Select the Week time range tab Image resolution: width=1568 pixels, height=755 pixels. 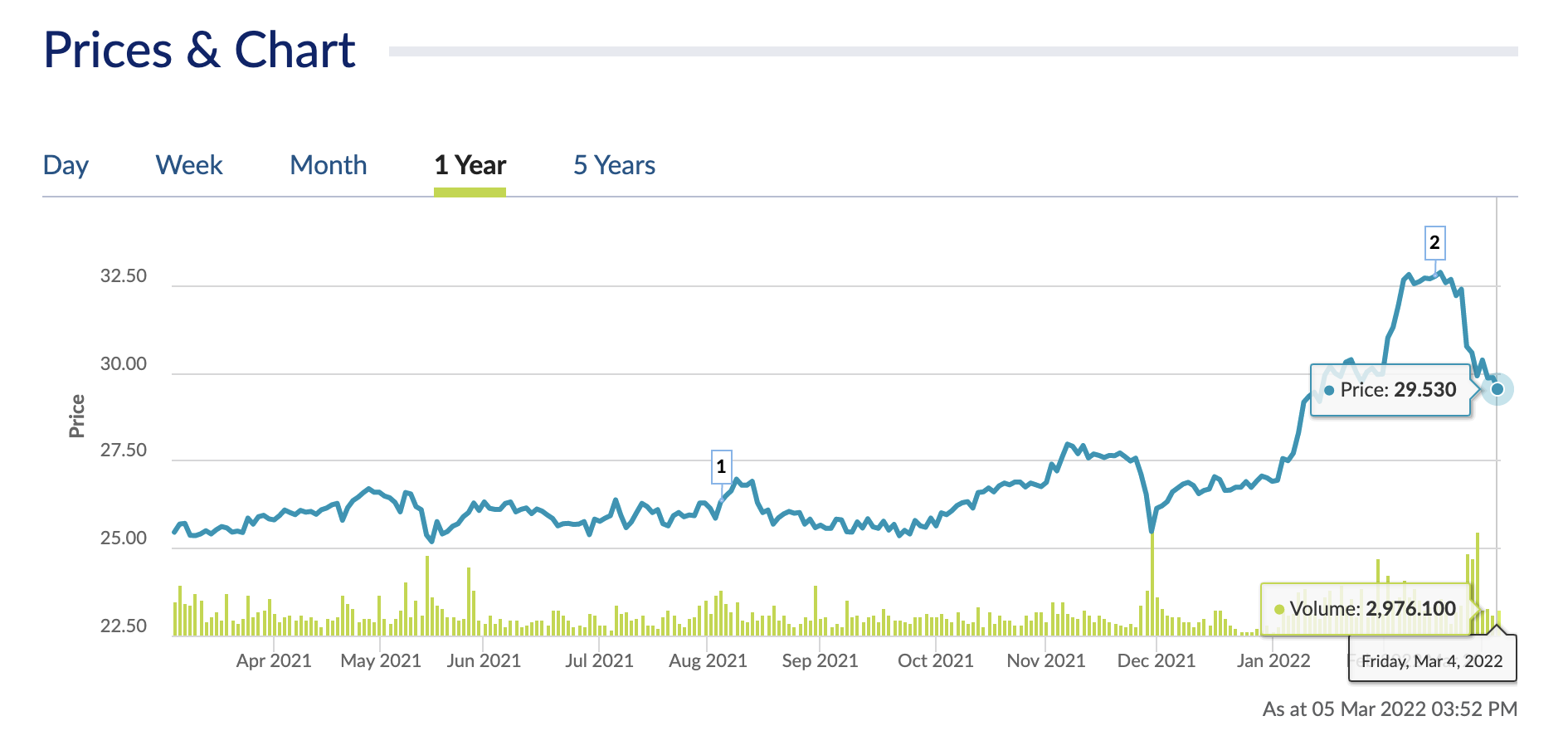click(x=189, y=165)
